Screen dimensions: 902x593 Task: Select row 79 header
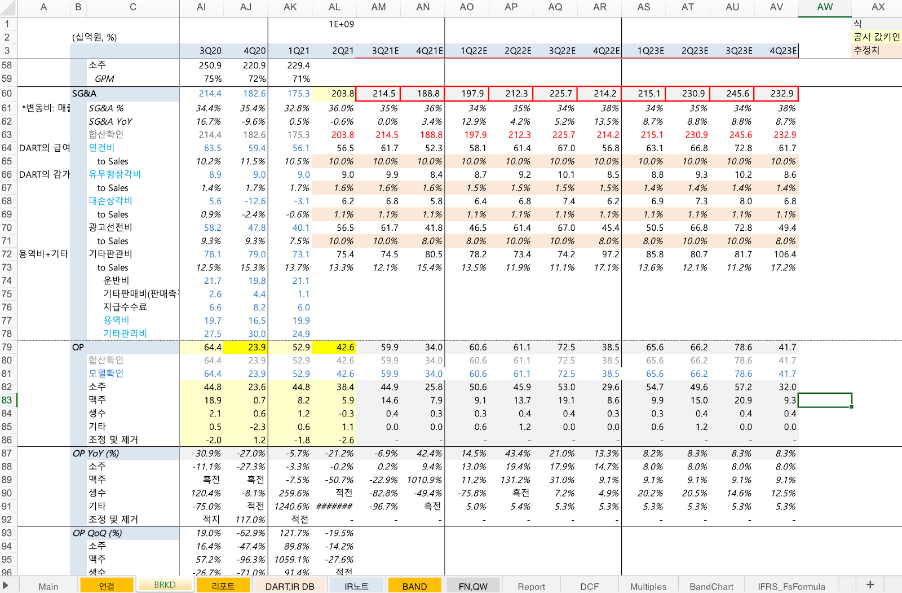click(x=8, y=347)
